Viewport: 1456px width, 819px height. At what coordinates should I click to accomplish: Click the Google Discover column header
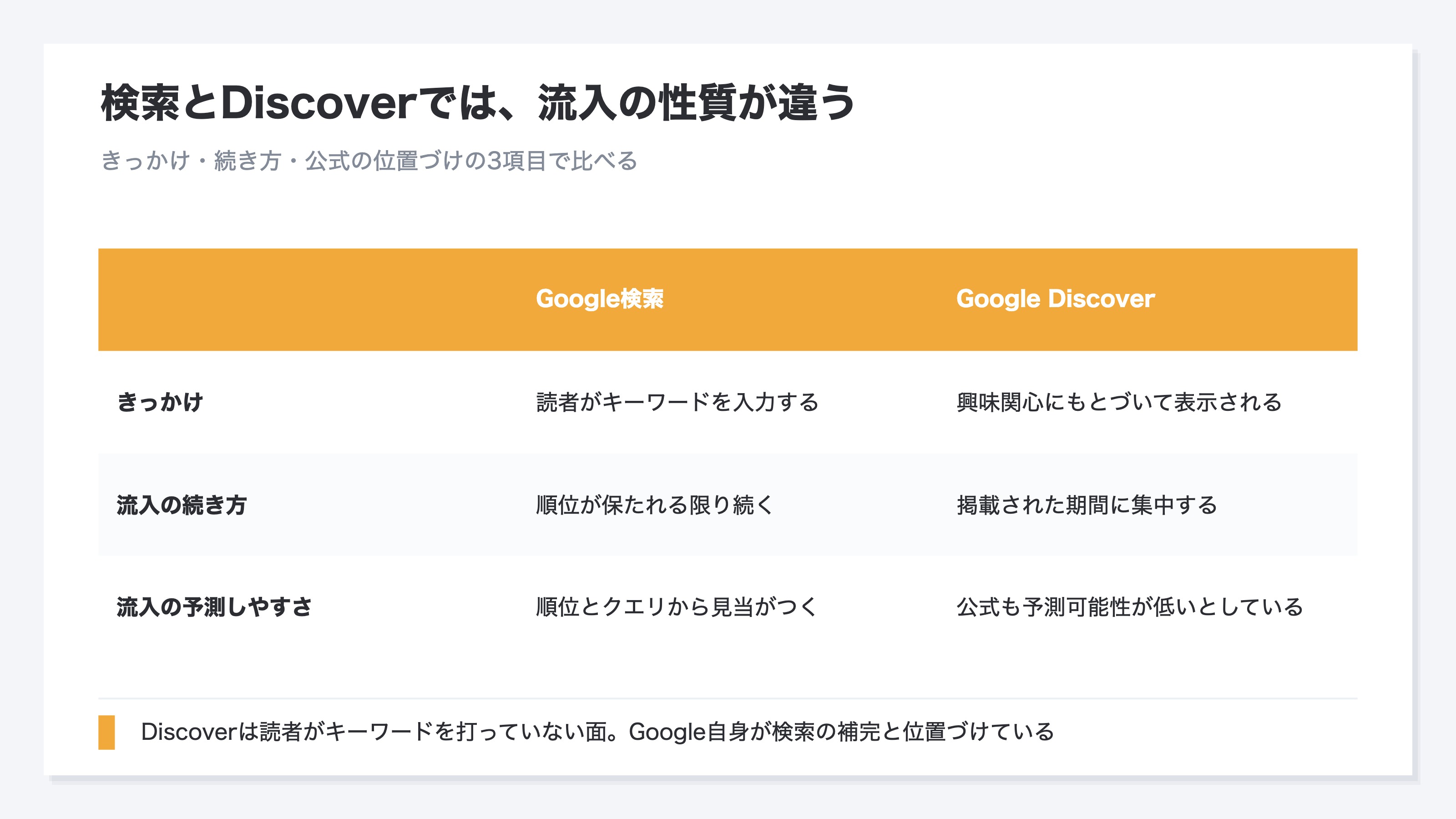click(x=1055, y=299)
